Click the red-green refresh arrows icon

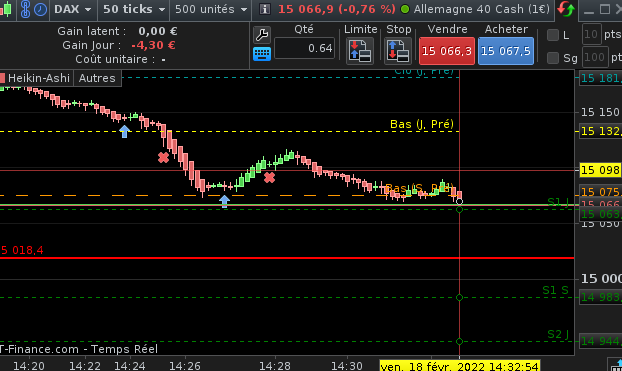pos(566,9)
